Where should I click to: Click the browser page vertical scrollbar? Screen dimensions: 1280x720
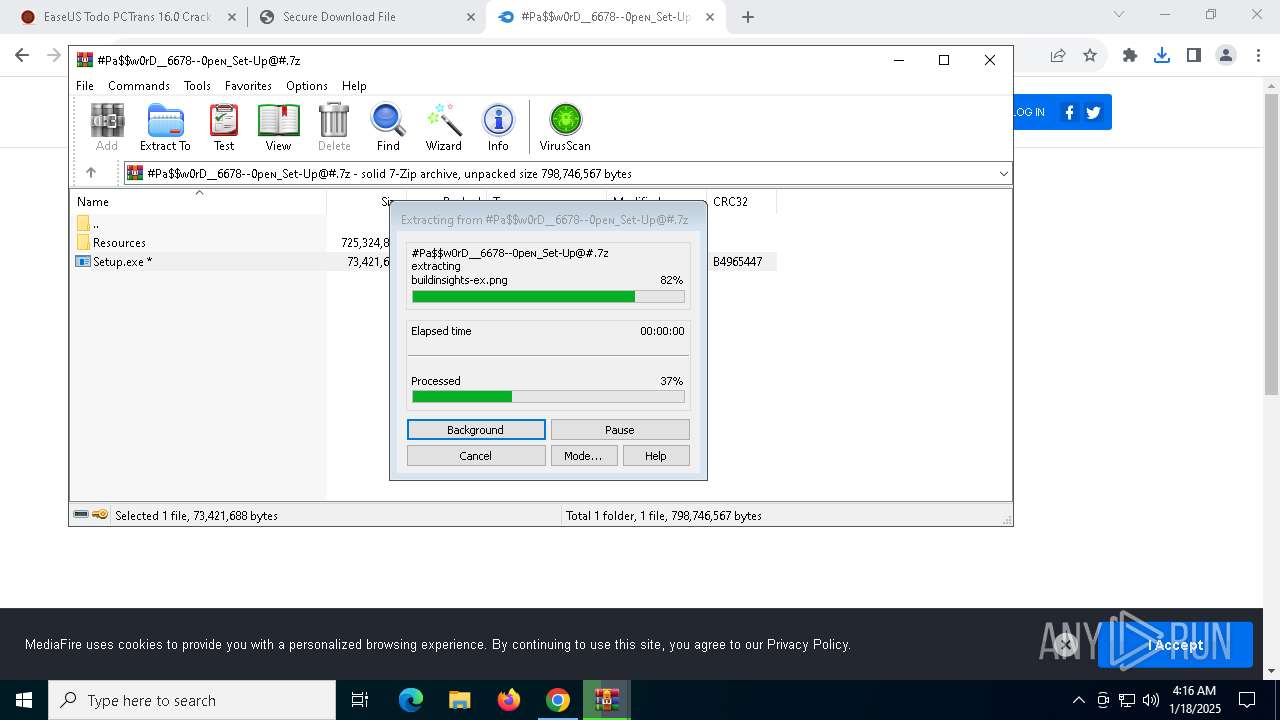pyautogui.click(x=1271, y=245)
